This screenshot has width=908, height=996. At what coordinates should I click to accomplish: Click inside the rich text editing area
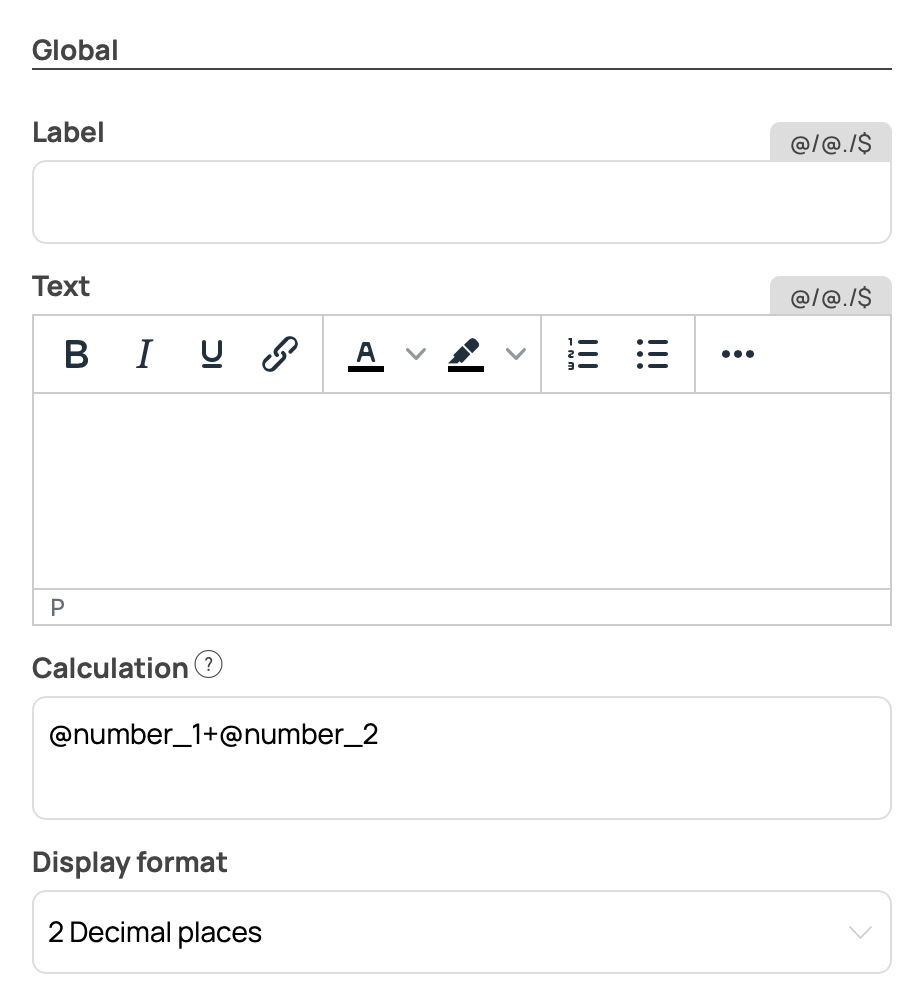[x=461, y=490]
